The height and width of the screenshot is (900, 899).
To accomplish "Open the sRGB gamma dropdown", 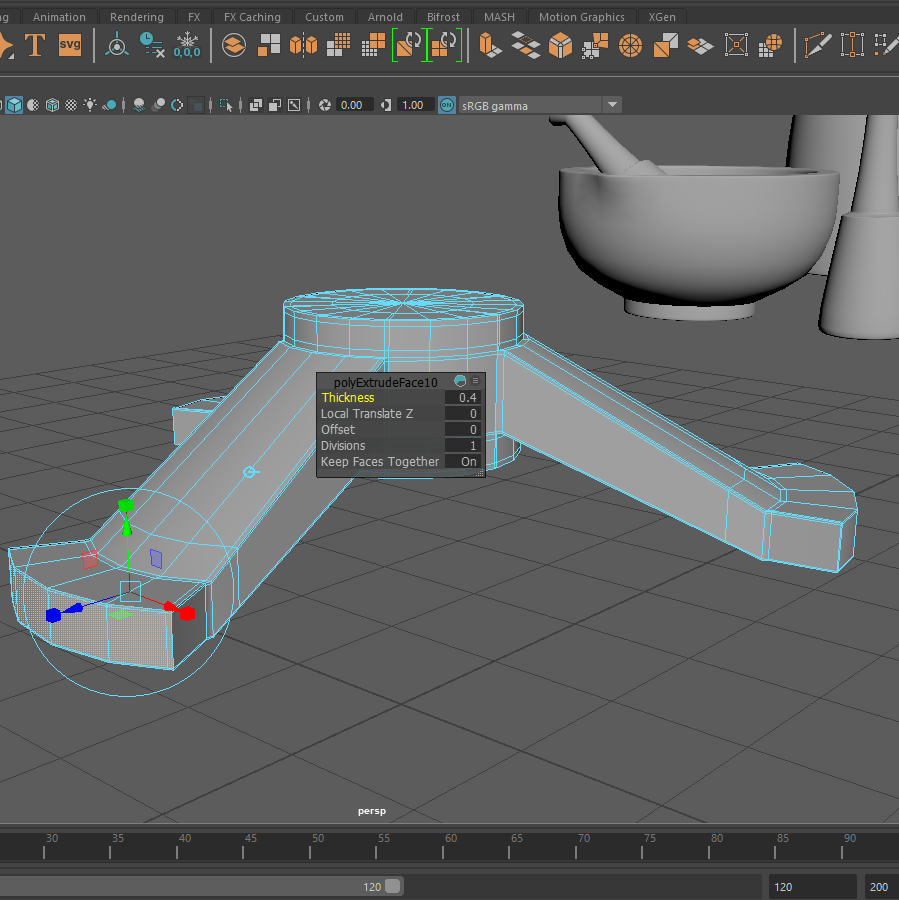I will (612, 105).
